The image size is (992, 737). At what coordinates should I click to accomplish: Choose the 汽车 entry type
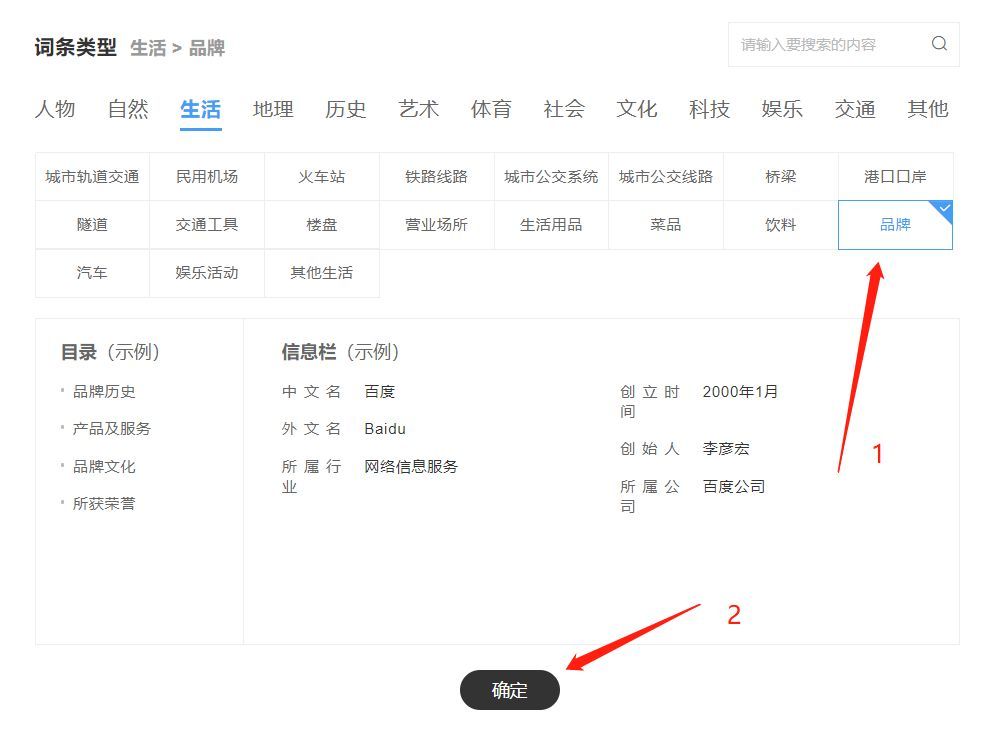pyautogui.click(x=92, y=273)
